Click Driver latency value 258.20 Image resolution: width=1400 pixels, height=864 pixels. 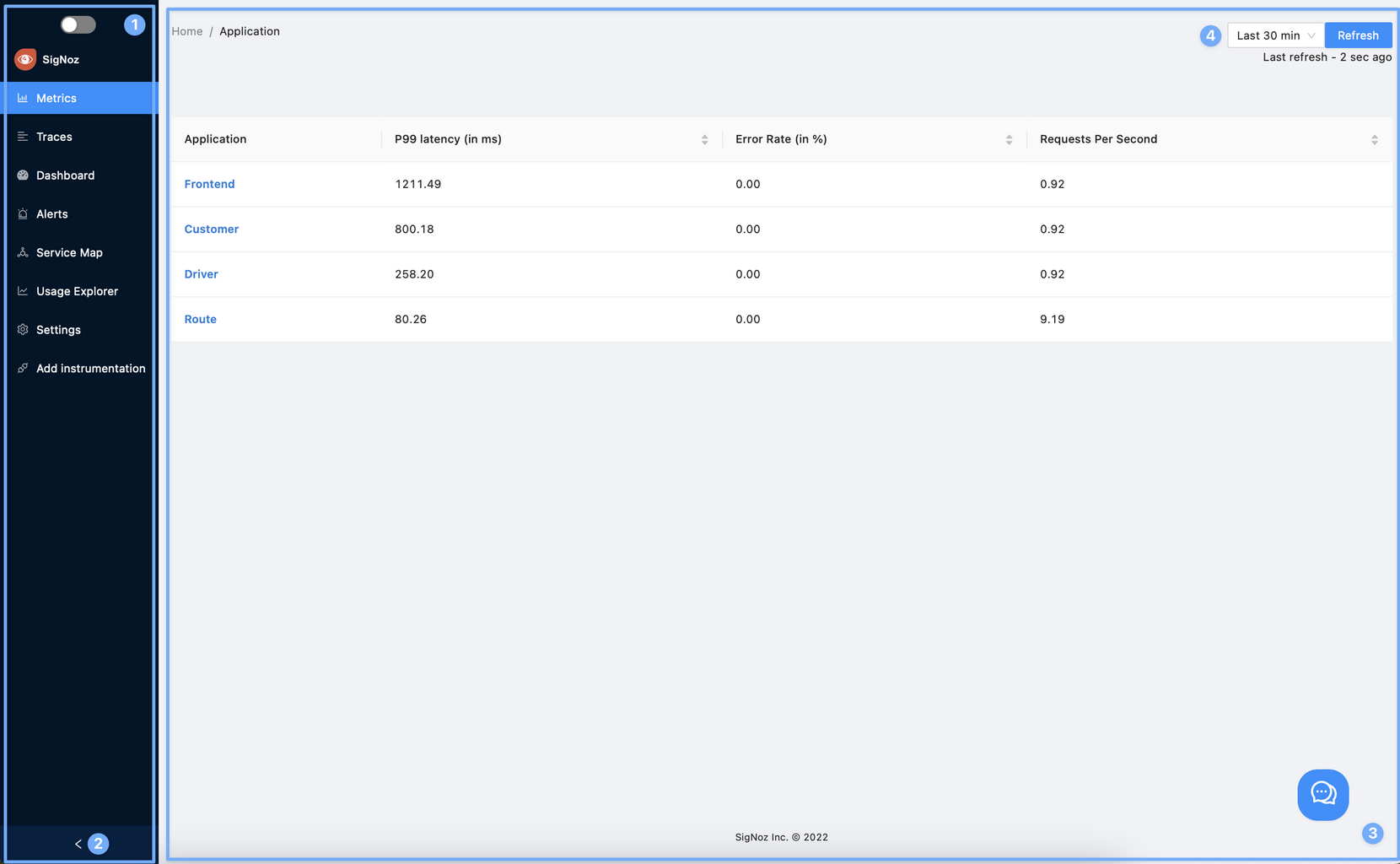(414, 274)
